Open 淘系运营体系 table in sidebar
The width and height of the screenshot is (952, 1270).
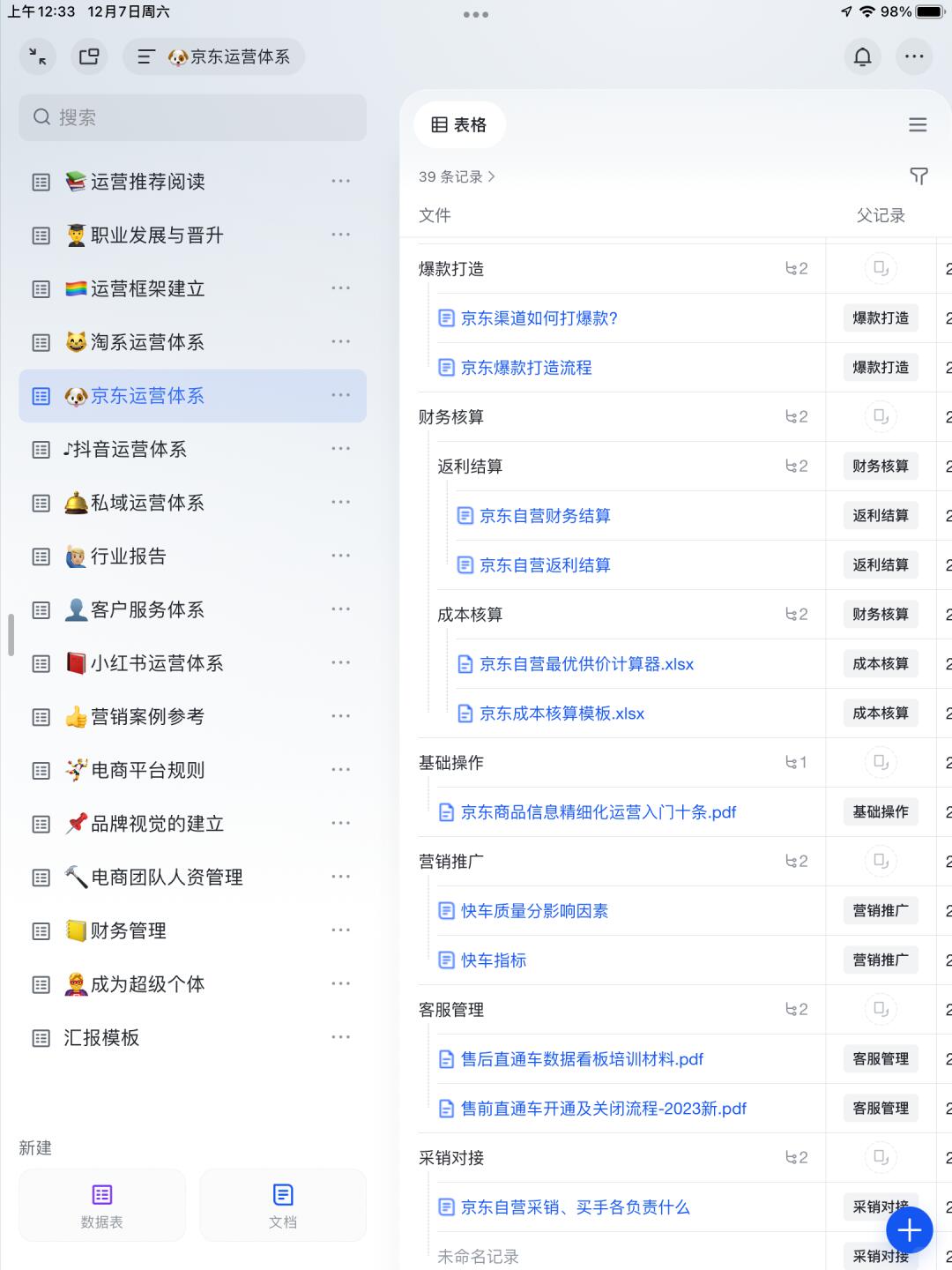pyautogui.click(x=192, y=342)
